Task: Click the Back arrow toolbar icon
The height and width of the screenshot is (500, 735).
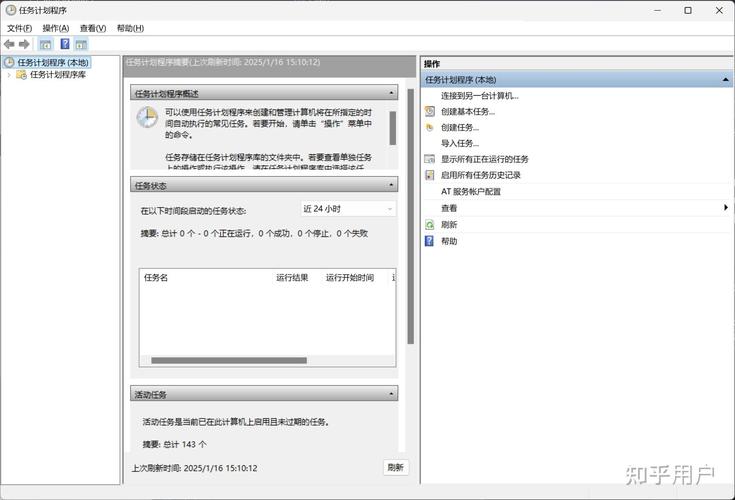Action: (x=9, y=45)
